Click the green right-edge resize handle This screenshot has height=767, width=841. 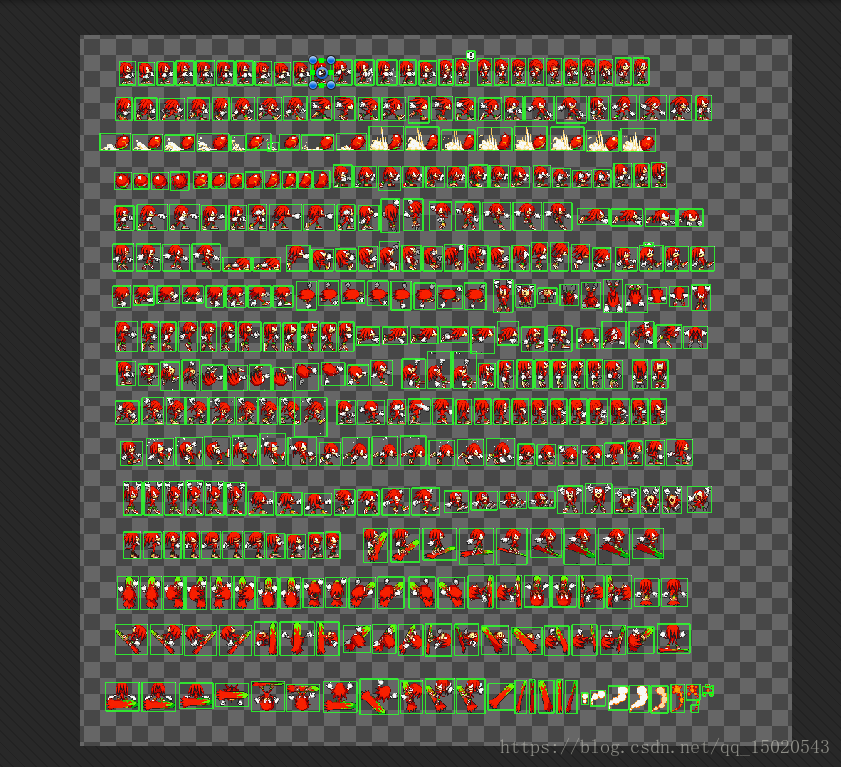[x=330, y=72]
